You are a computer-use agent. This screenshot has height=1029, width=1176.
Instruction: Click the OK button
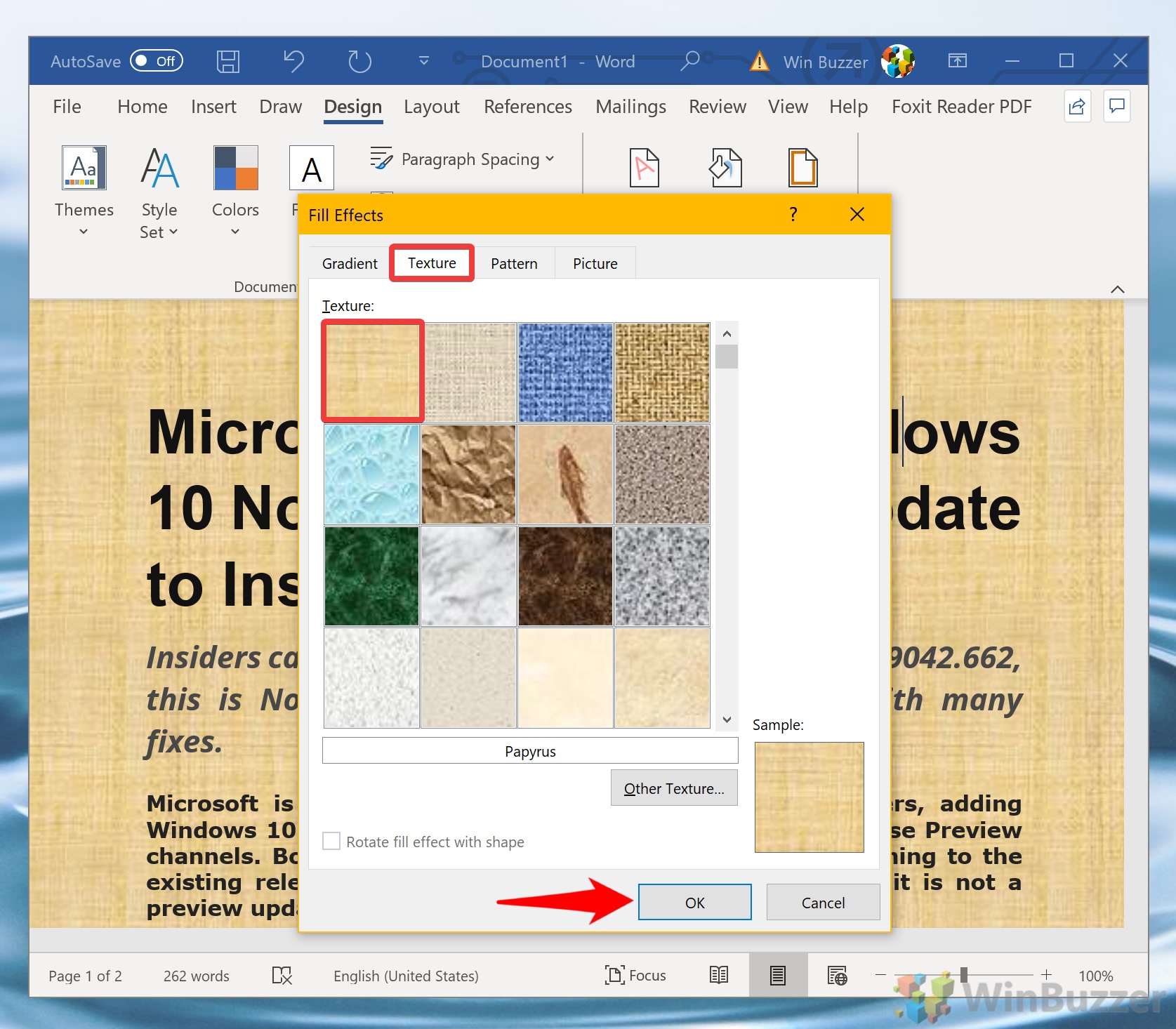point(694,903)
